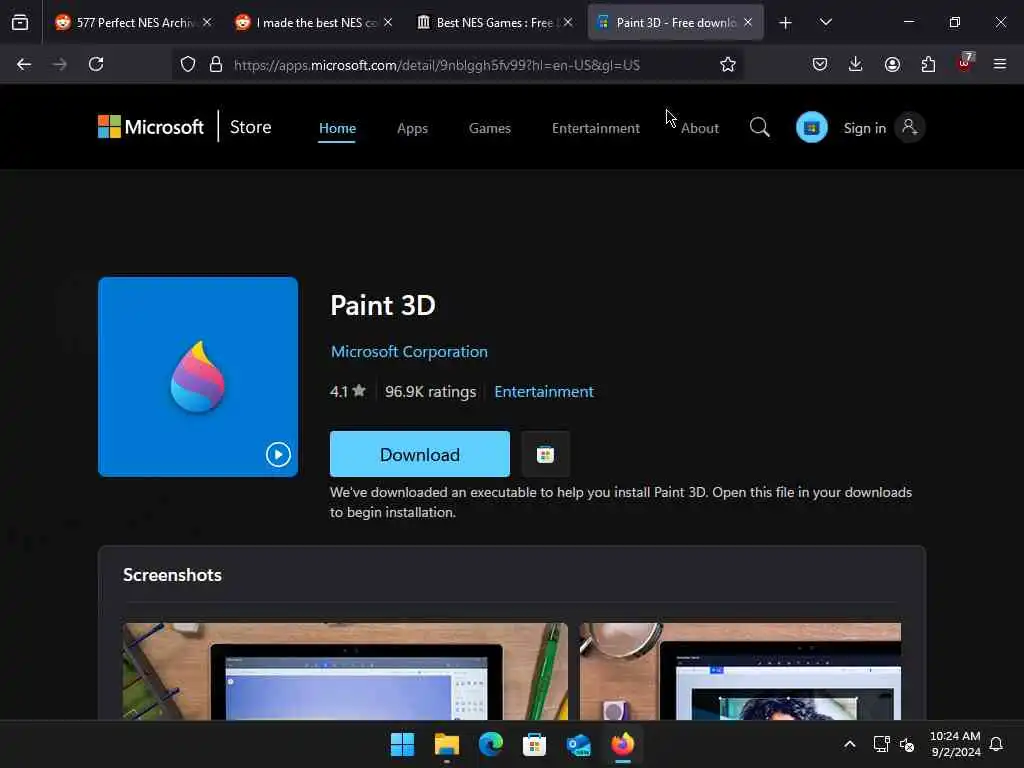The image size is (1024, 768).
Task: Click the Paint 3D app logo image
Action: [197, 377]
